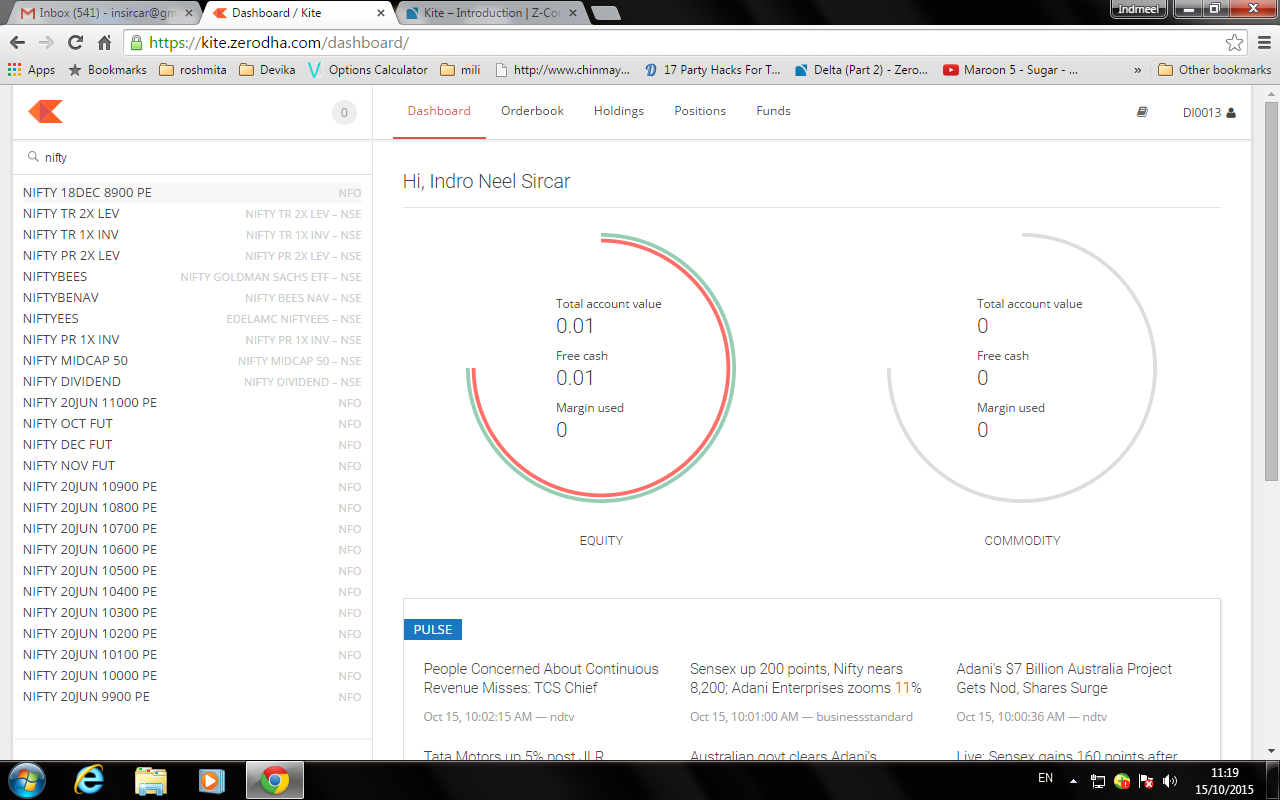The image size is (1280, 800).
Task: Select NIFTY TR 1X INV search result
Action: 192,234
